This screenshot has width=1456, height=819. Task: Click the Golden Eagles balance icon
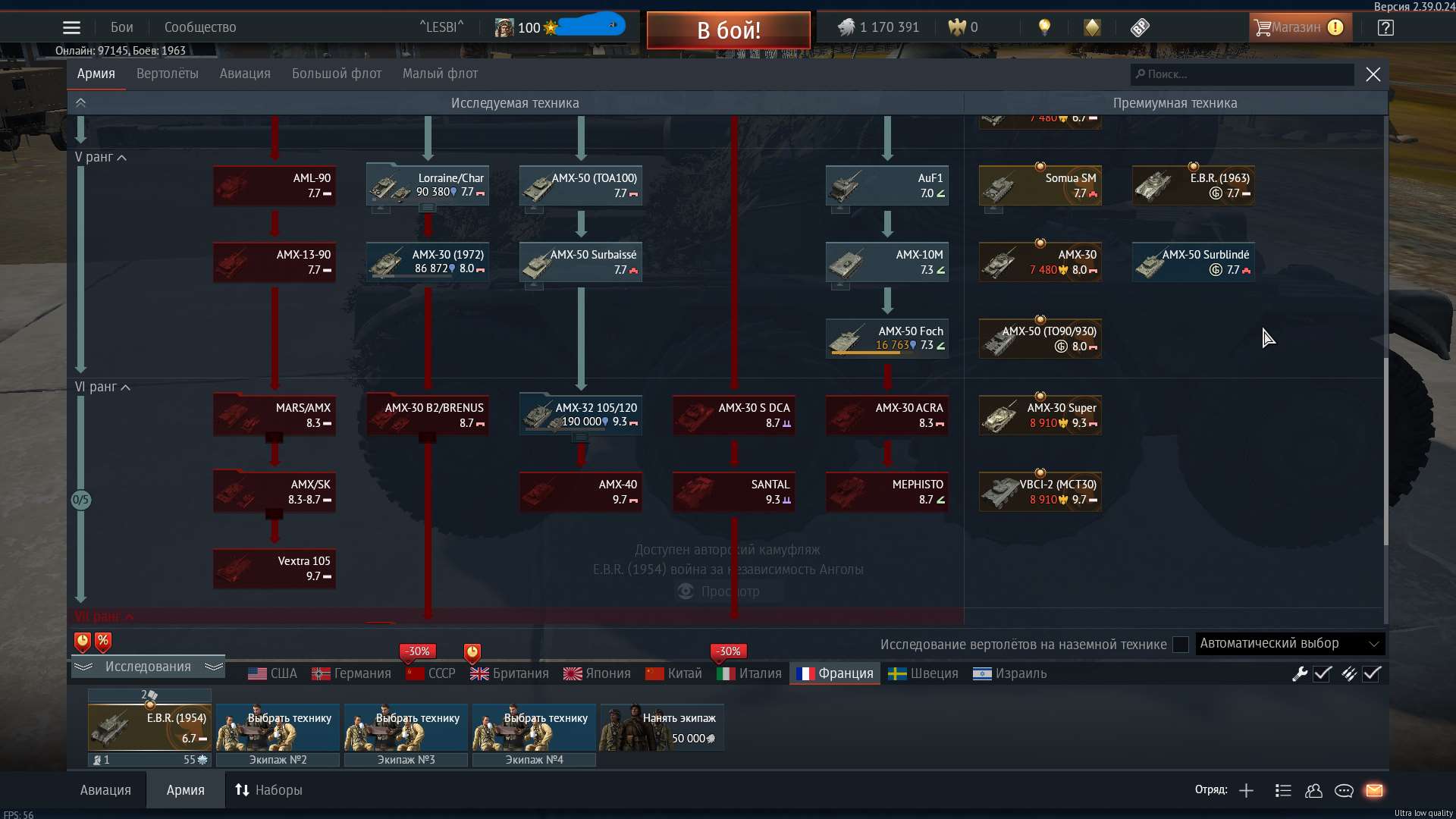956,27
